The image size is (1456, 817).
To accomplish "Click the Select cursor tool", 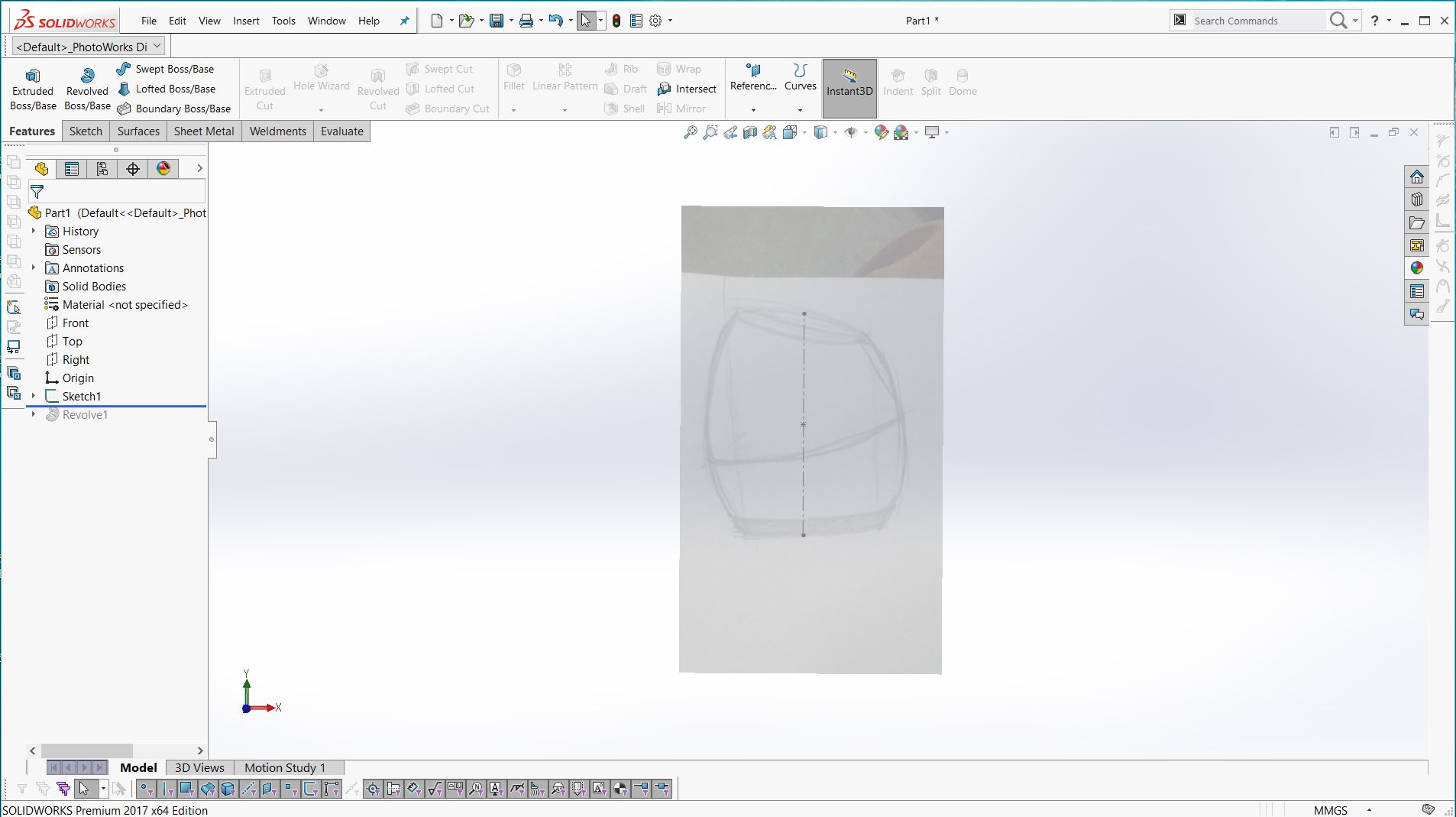I will click(x=586, y=21).
